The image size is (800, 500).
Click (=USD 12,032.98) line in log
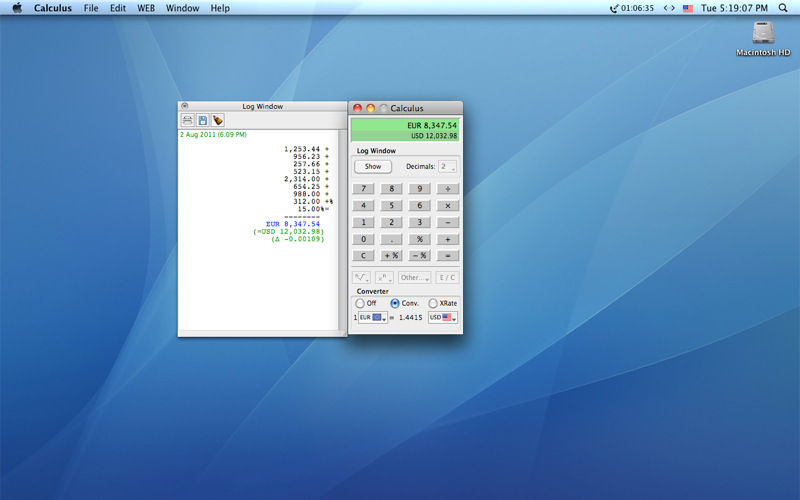289,232
